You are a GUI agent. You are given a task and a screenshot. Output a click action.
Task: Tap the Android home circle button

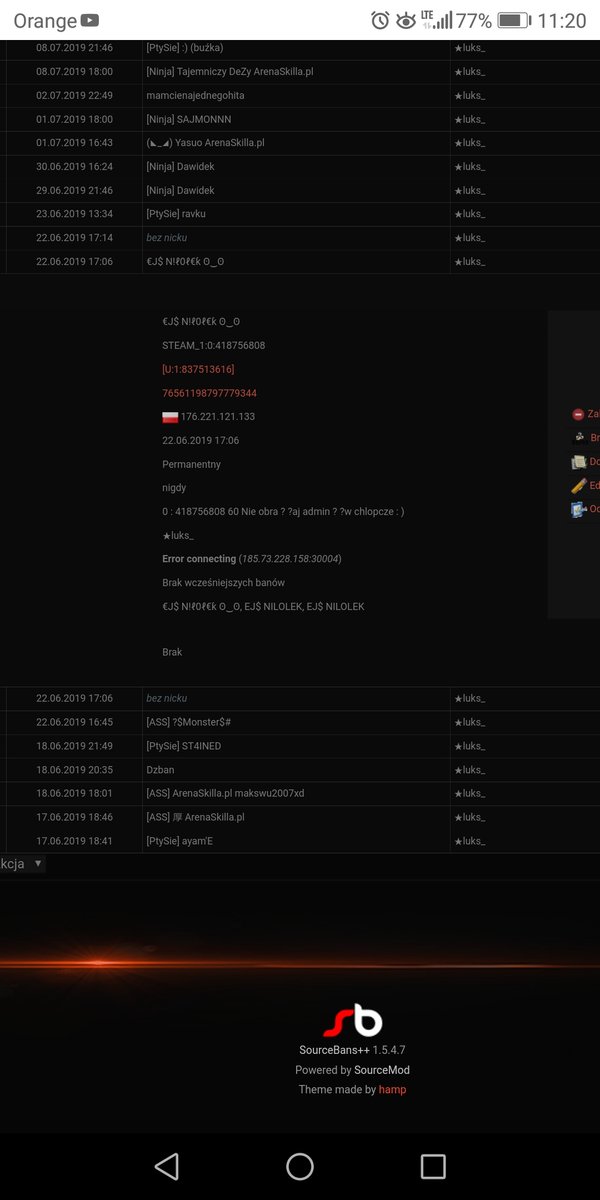[300, 1166]
